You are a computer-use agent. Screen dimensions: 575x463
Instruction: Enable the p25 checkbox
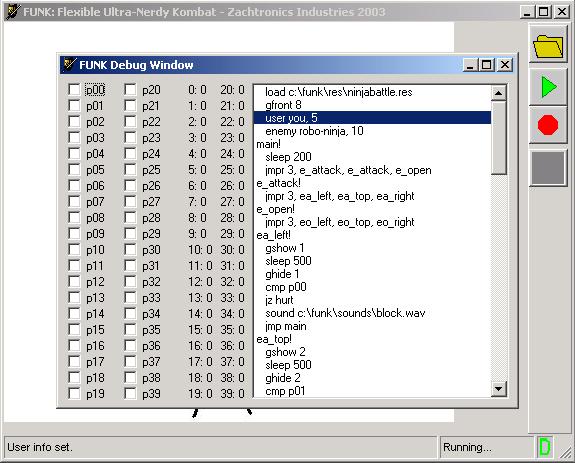(x=130, y=169)
